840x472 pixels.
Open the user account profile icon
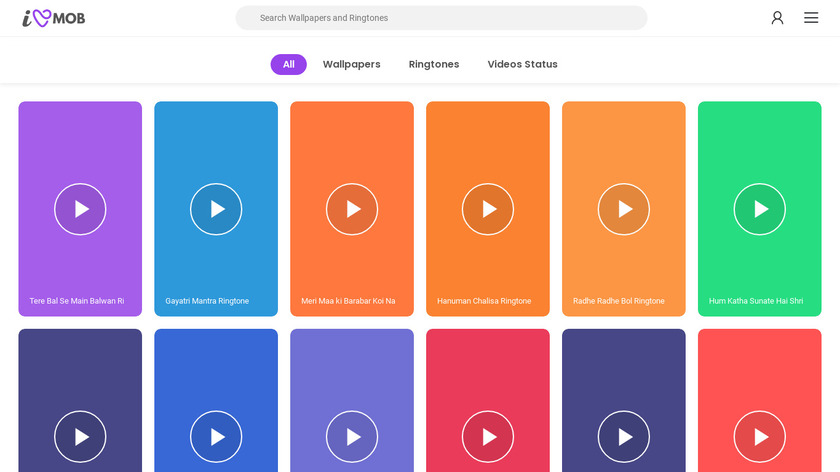[777, 18]
